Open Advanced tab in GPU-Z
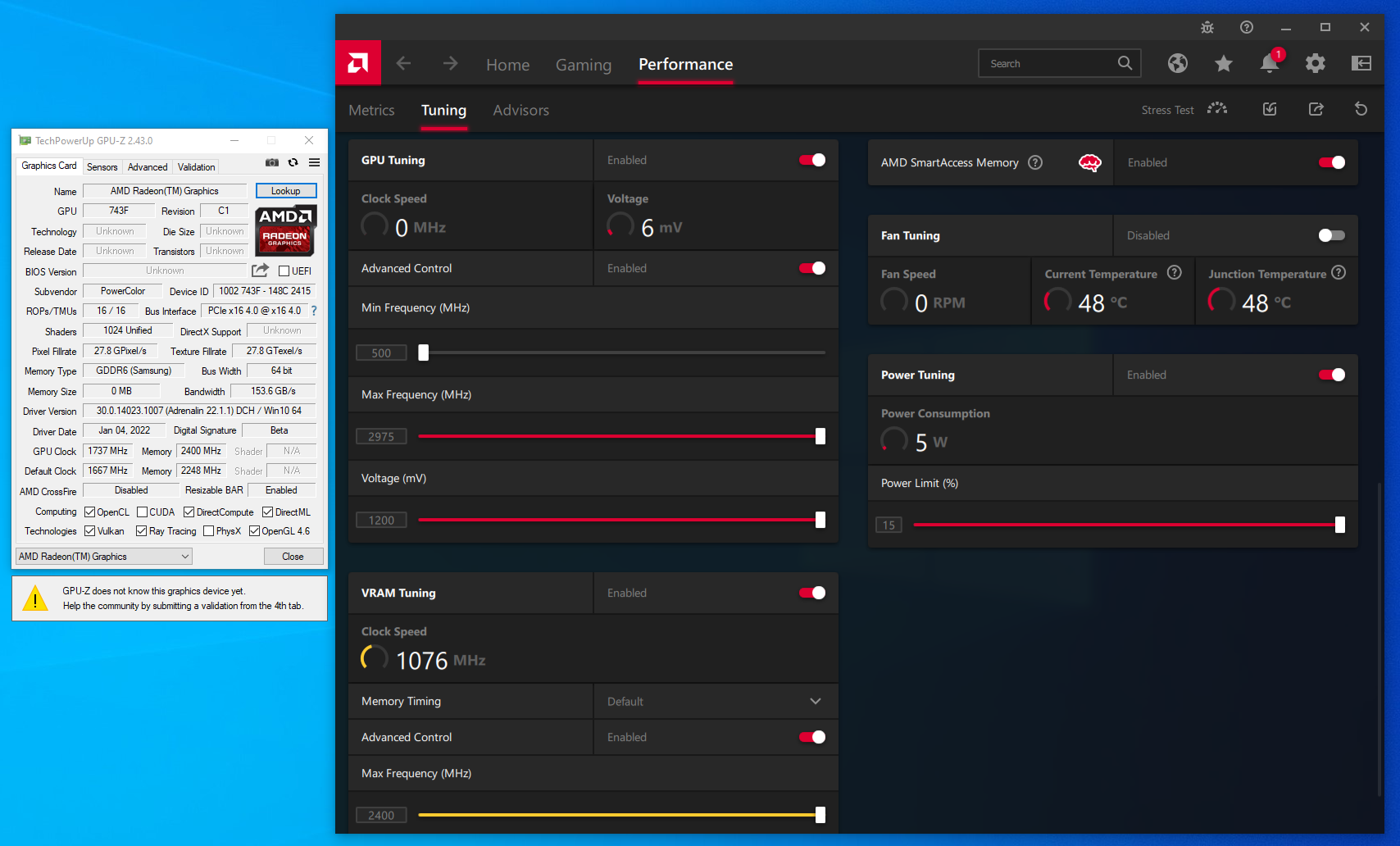Viewport: 1400px width, 846px height. [x=148, y=166]
